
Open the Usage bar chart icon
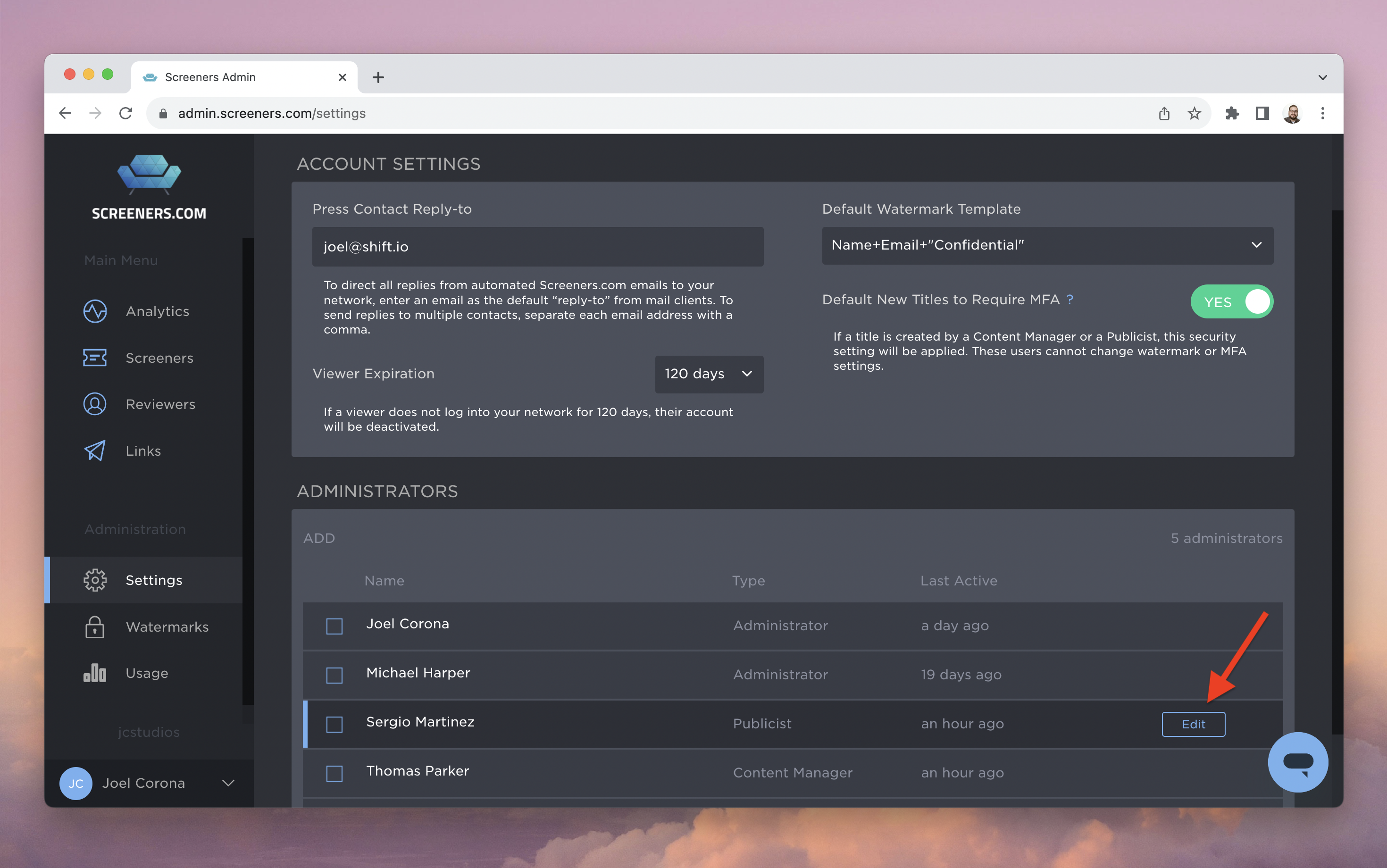click(x=95, y=673)
